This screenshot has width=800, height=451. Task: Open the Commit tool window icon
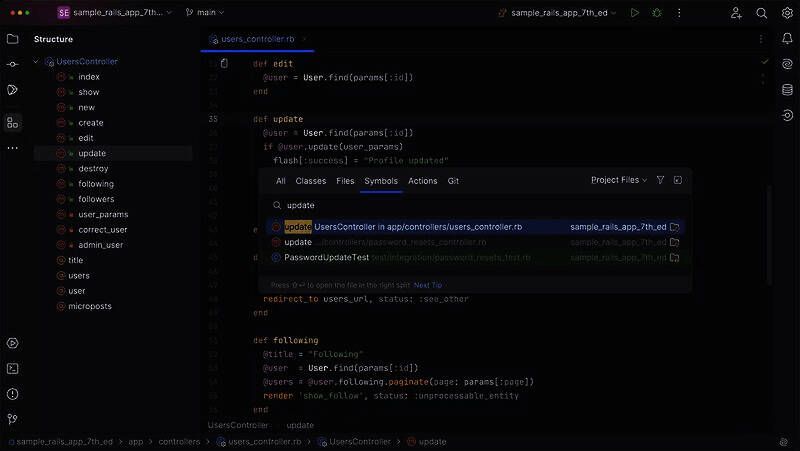click(x=13, y=64)
